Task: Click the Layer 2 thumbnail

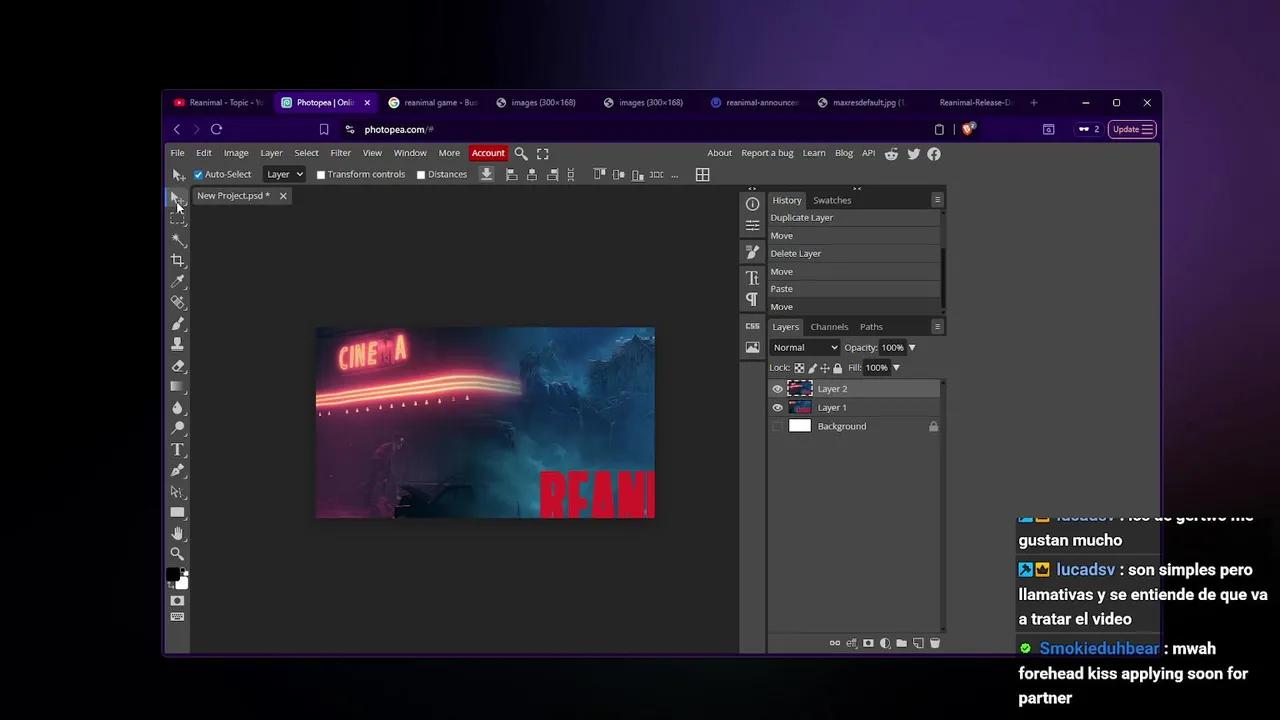Action: [x=800, y=389]
